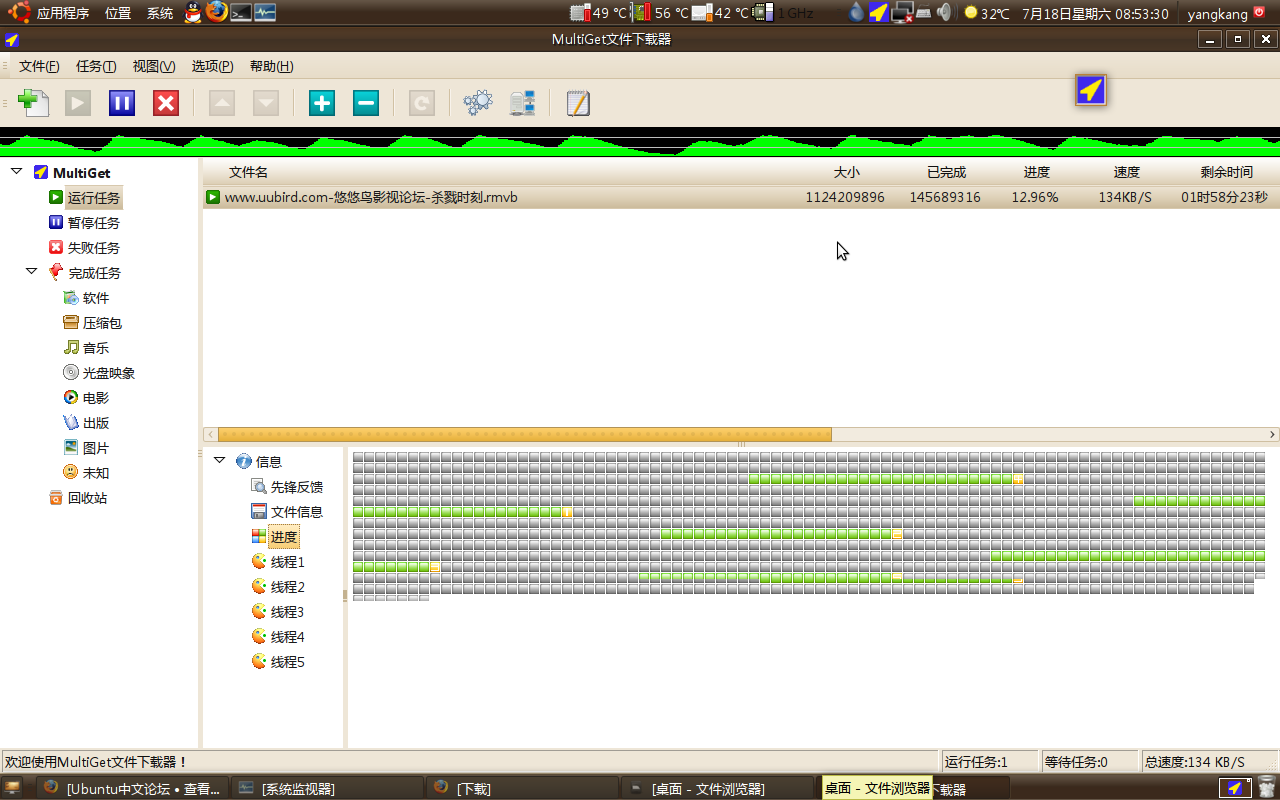Click the move task up arrow
Viewport: 1280px width, 800px height.
(x=222, y=103)
